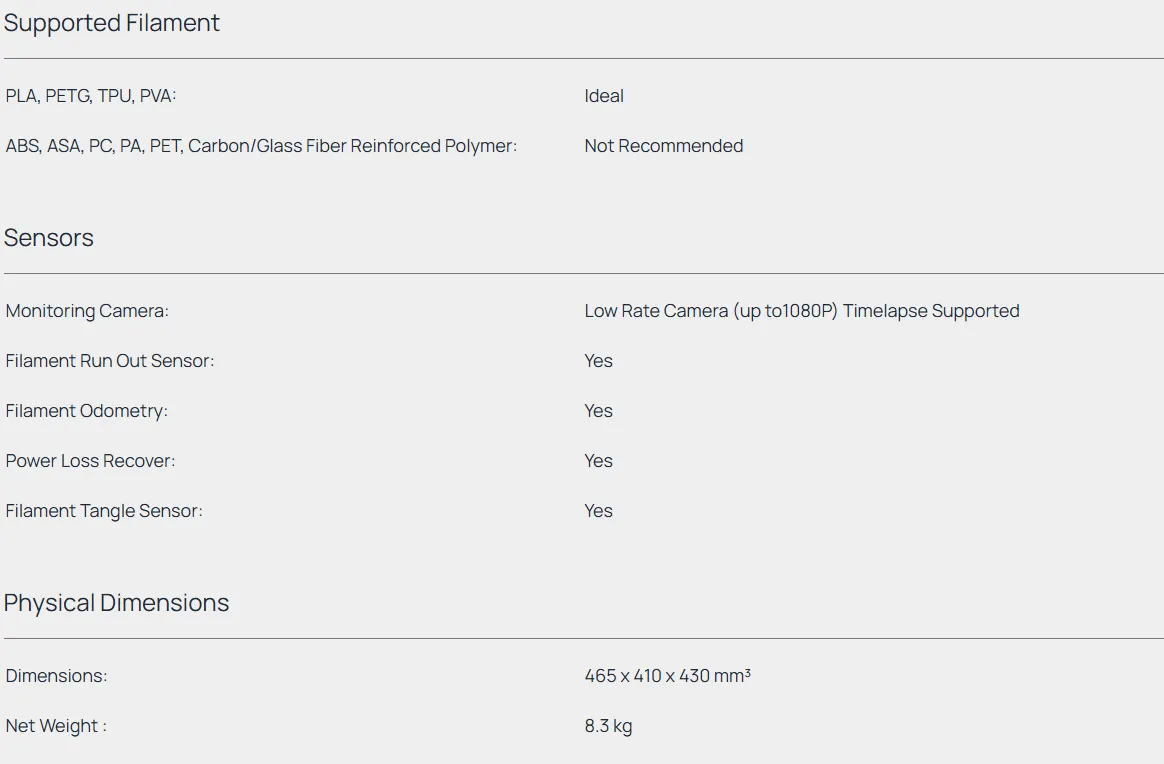
Task: Click the Filament Odometry label
Action: (87, 411)
